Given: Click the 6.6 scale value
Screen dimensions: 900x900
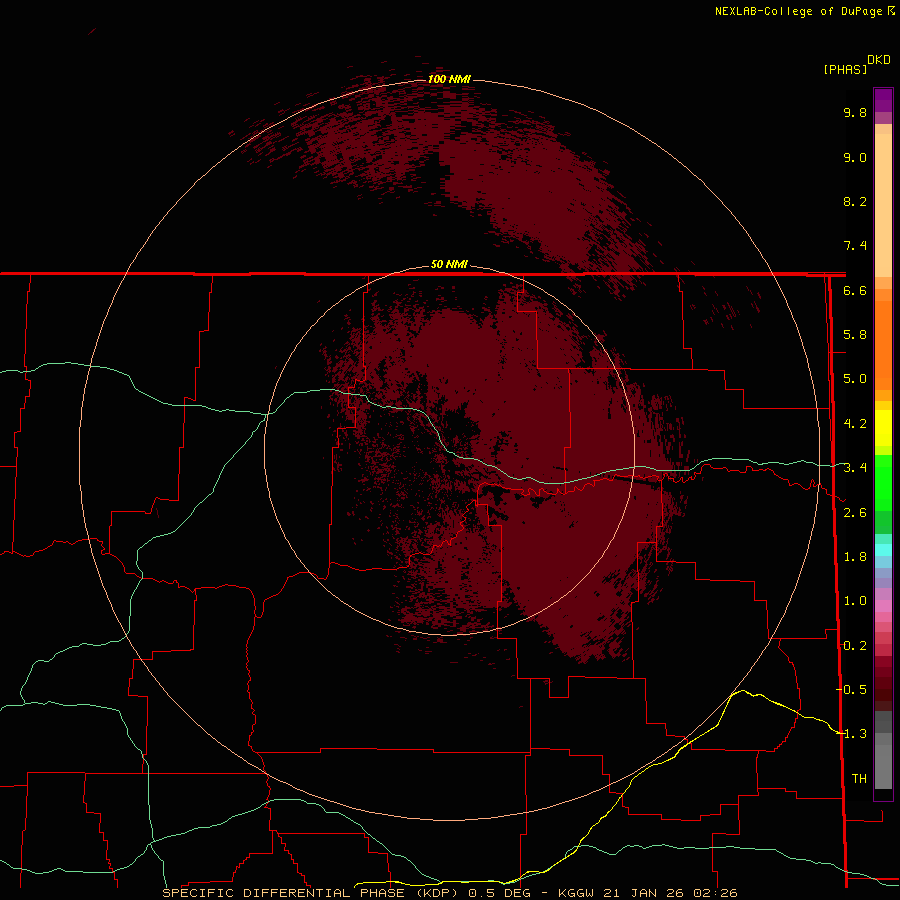Looking at the screenshot, I should (855, 290).
